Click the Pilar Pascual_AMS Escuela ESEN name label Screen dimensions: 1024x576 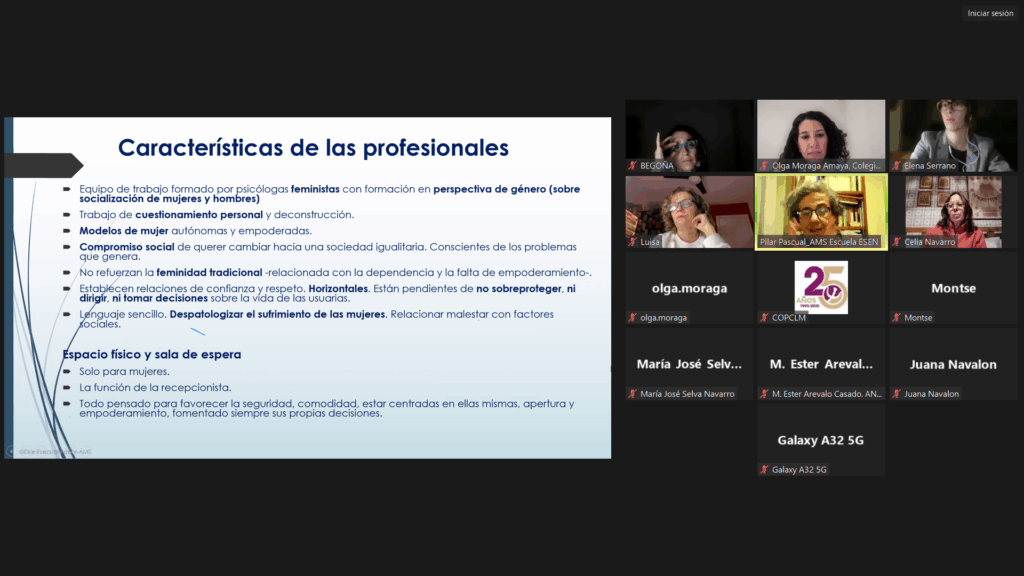[818, 242]
